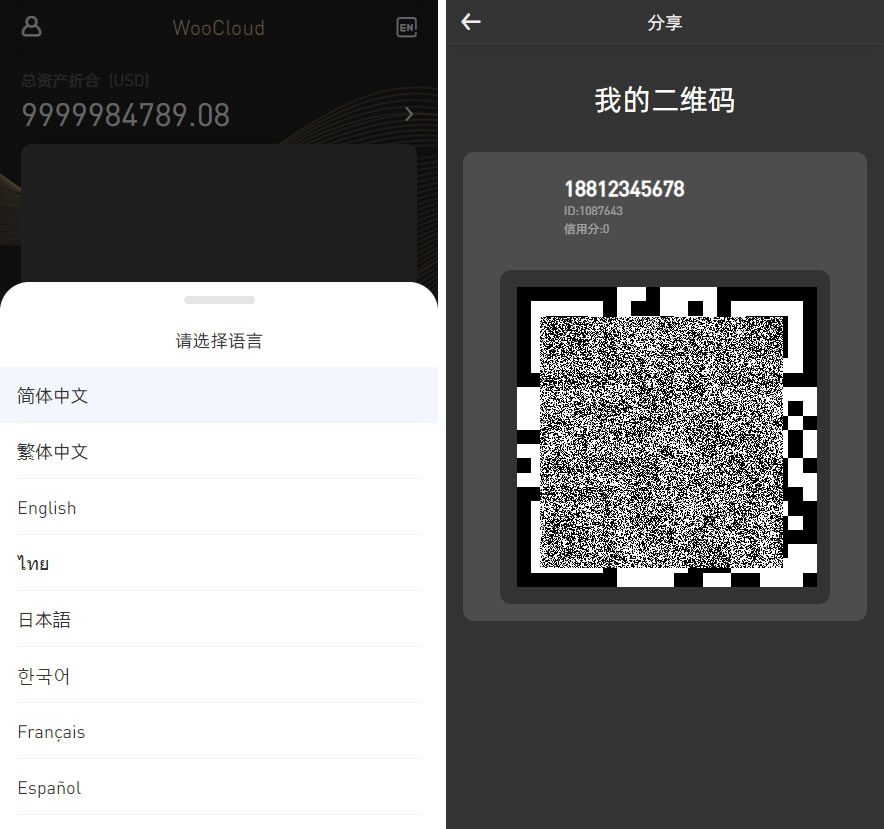Tap the EN language icon in top corner
Viewport: 884px width, 829px height.
pyautogui.click(x=406, y=27)
